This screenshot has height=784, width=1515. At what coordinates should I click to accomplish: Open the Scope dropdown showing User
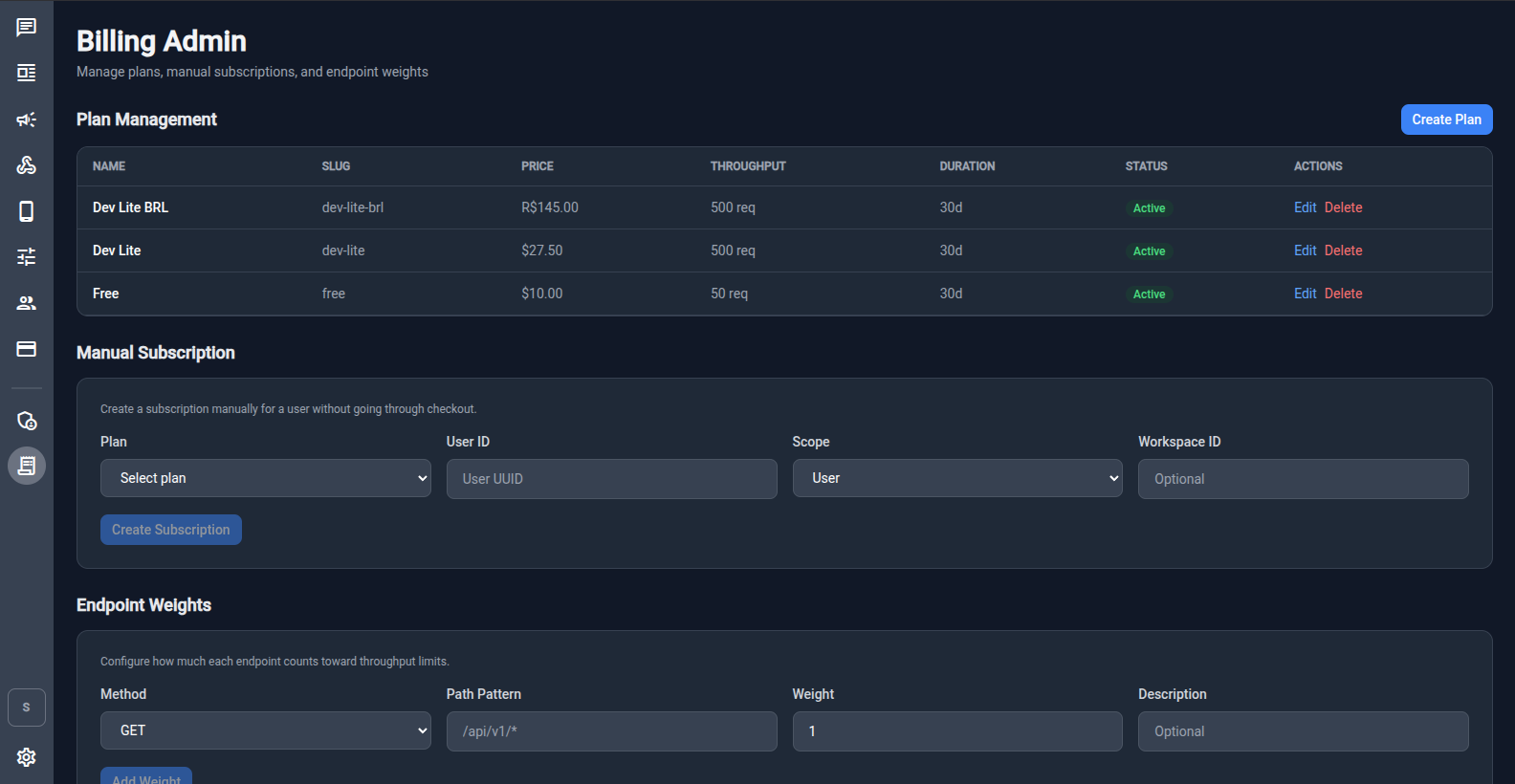pos(957,478)
